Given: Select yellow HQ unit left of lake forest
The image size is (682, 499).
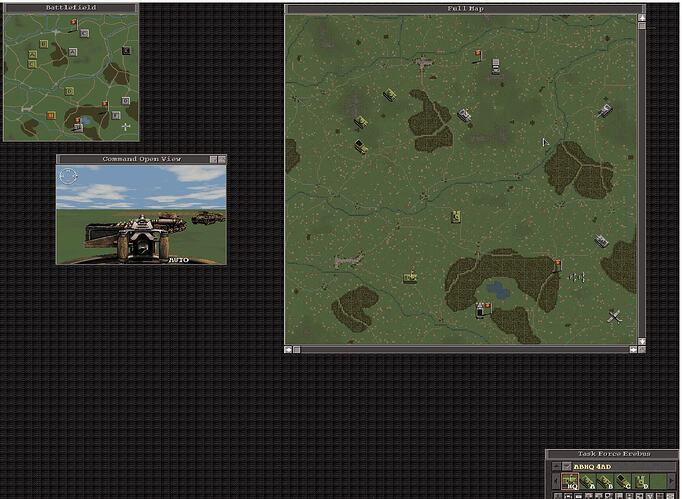Looking at the screenshot, I should [x=410, y=277].
